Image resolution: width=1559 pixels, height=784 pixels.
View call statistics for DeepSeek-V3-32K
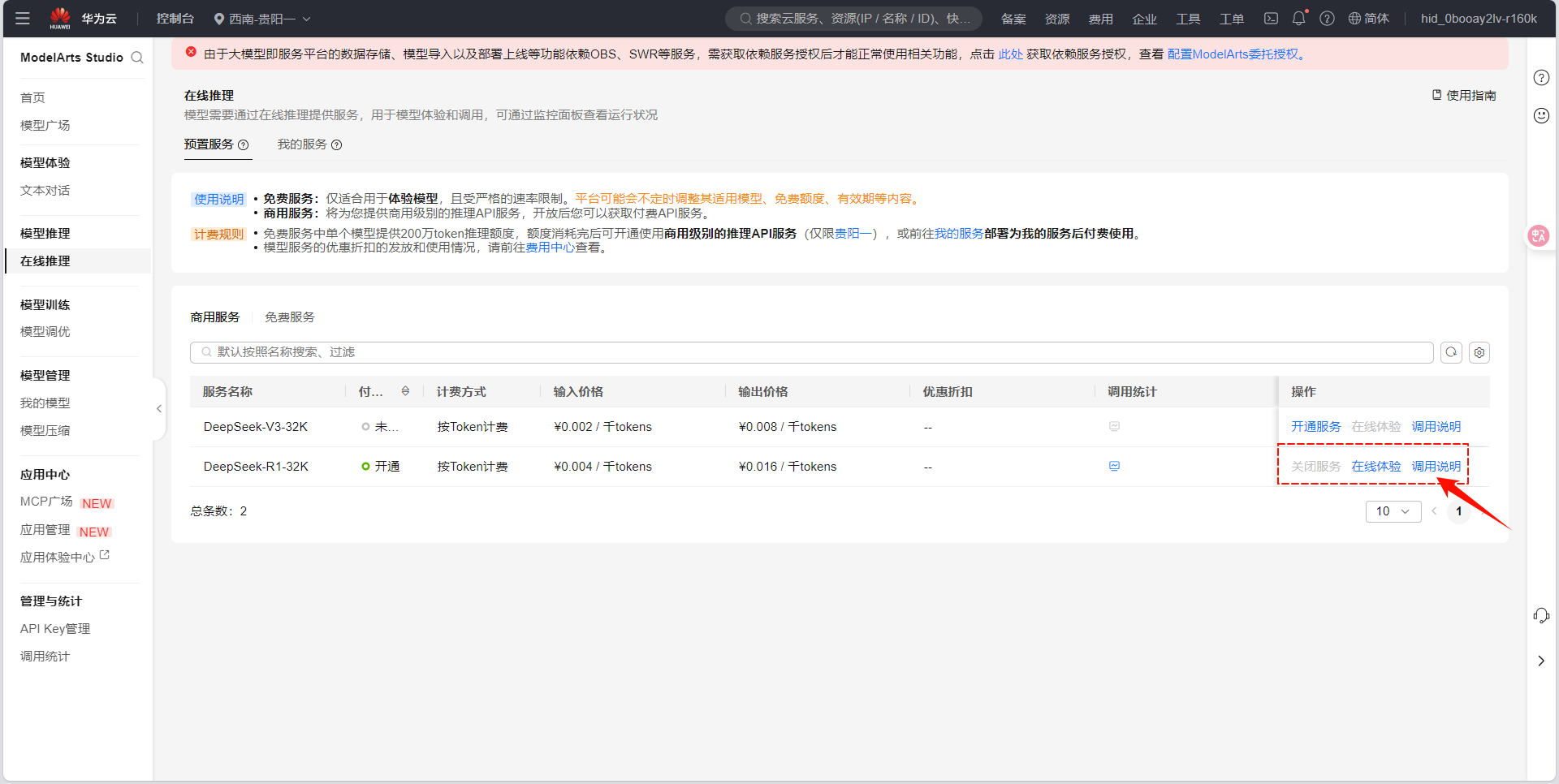pyautogui.click(x=1114, y=426)
